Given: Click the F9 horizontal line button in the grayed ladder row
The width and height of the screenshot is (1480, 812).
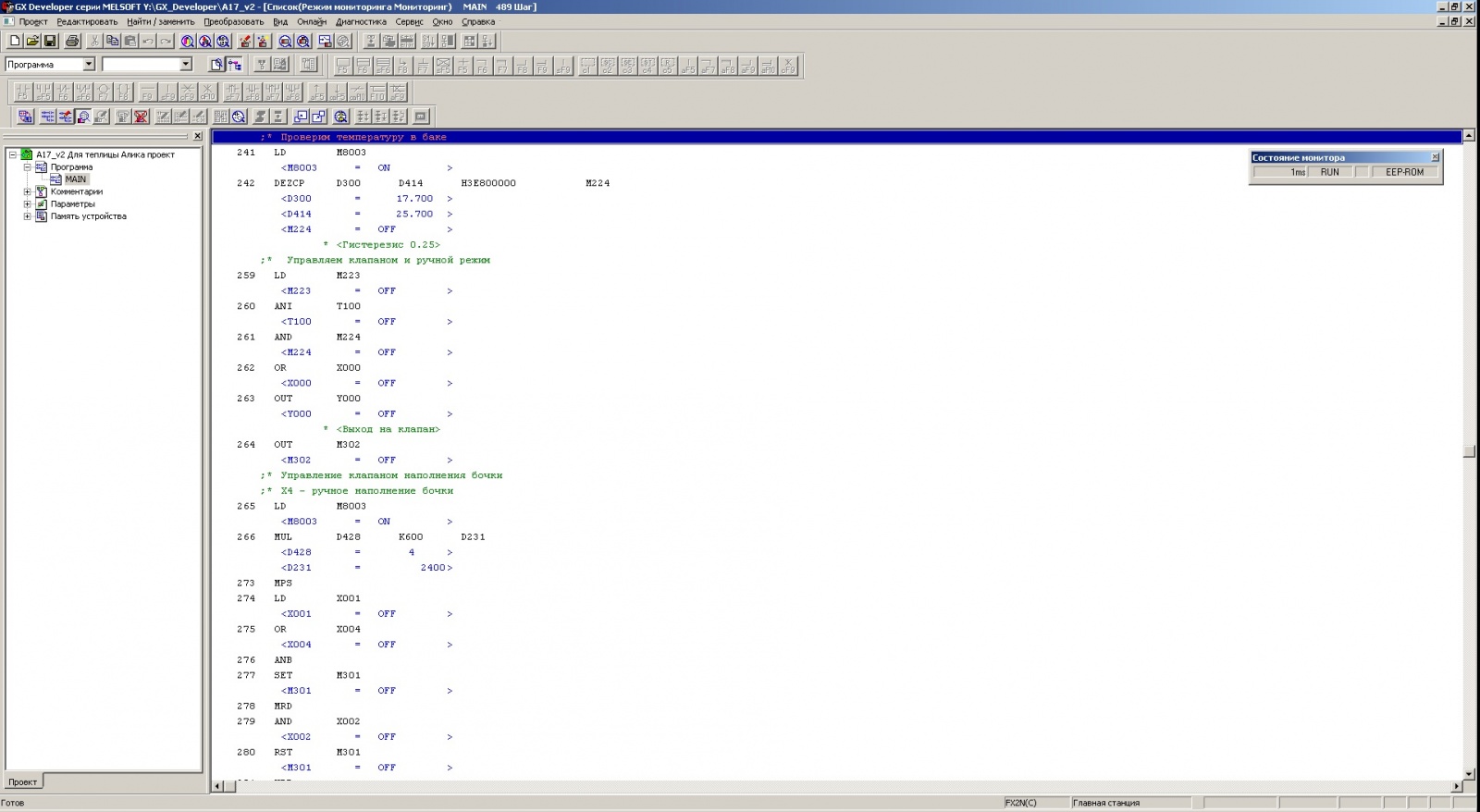Looking at the screenshot, I should coord(147,92).
